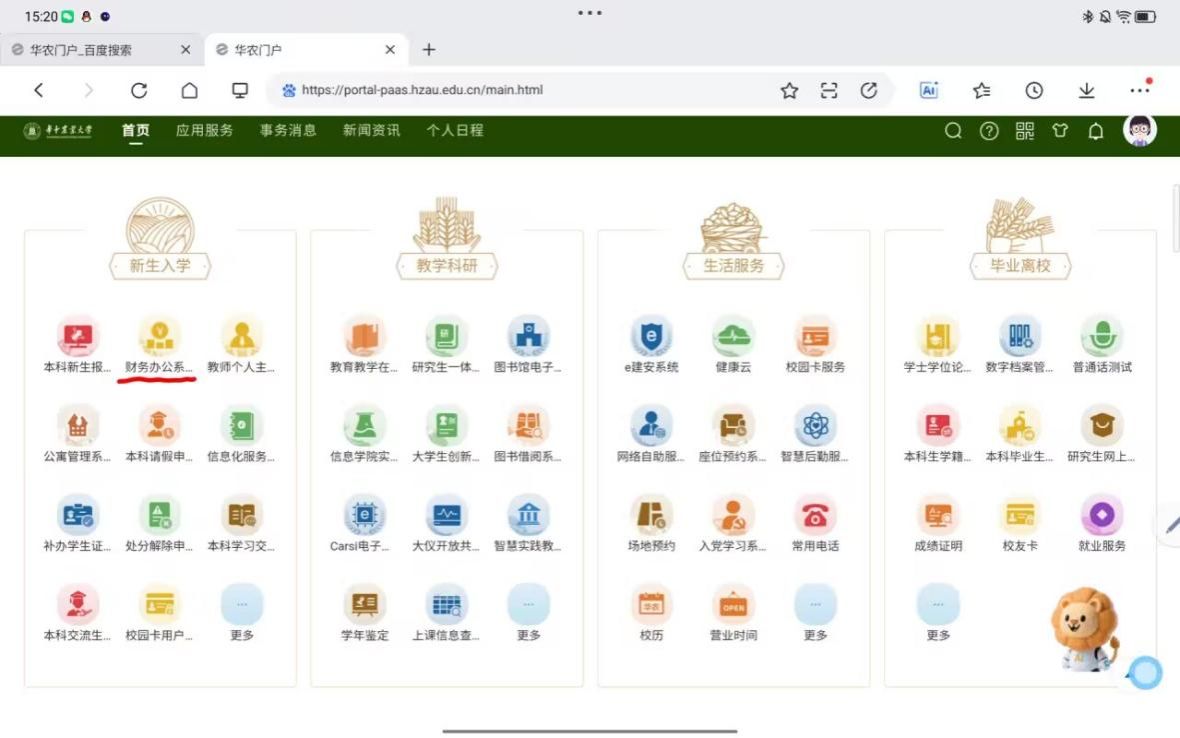Open the notification bell in header
Screen dimensions: 1180x738
pyautogui.click(x=1096, y=131)
